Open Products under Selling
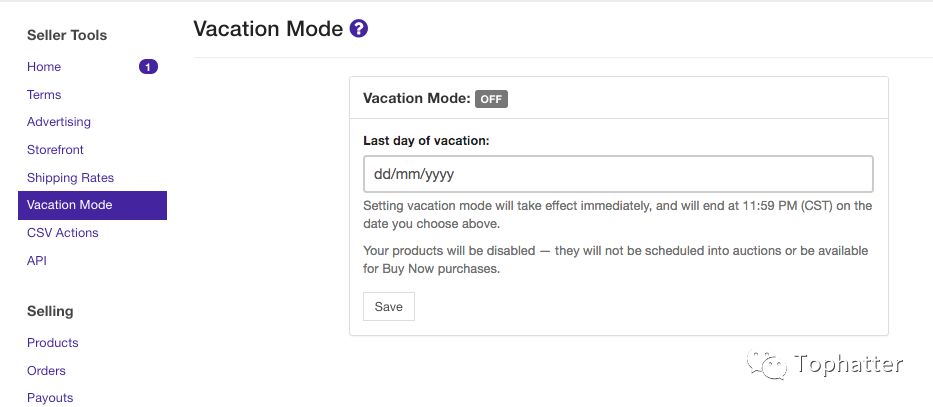The width and height of the screenshot is (933, 407). pyautogui.click(x=53, y=343)
